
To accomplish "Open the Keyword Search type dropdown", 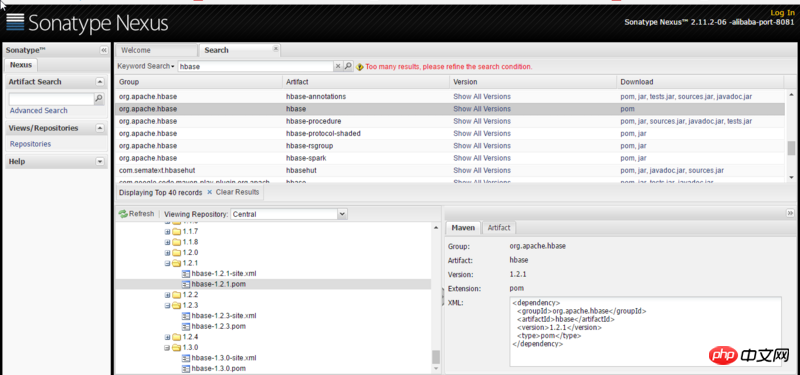I will pos(146,66).
